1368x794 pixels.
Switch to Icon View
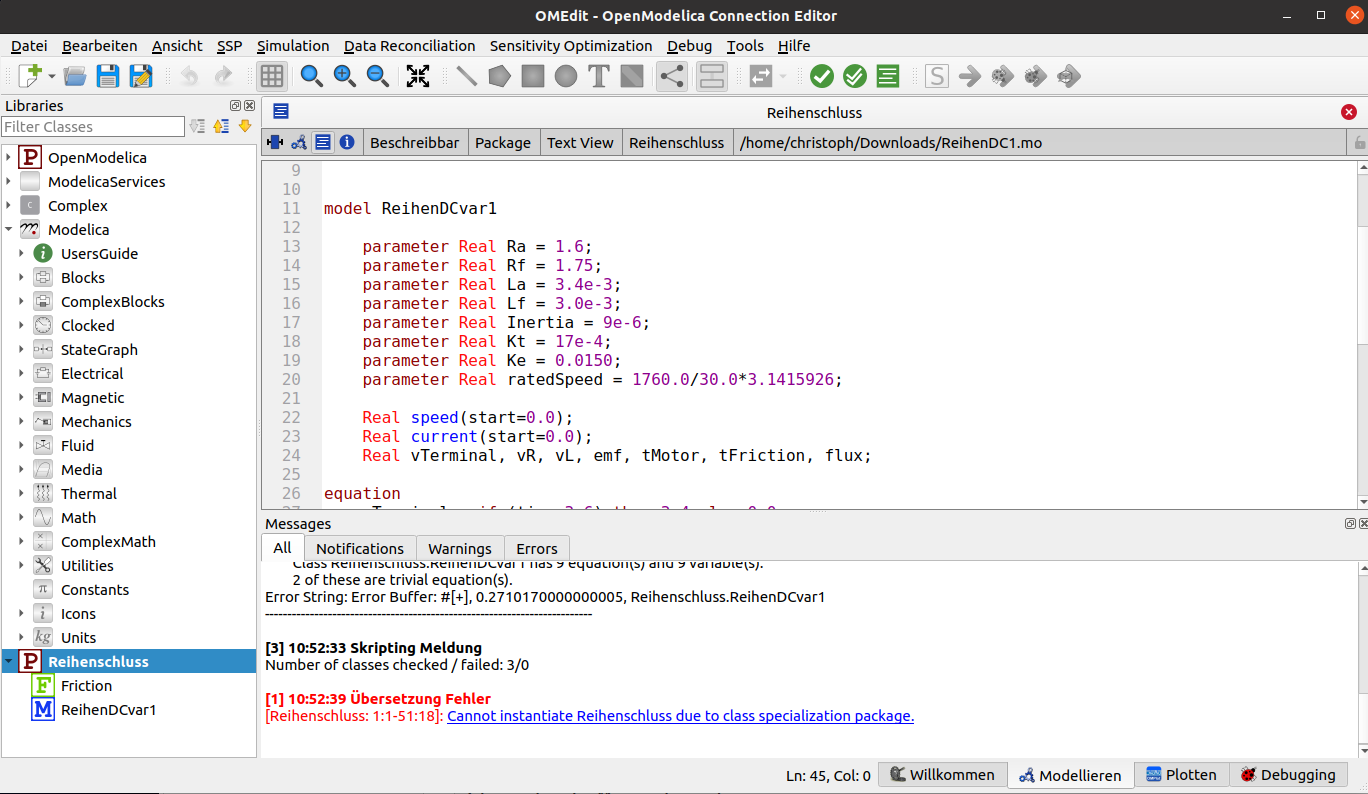point(274,143)
